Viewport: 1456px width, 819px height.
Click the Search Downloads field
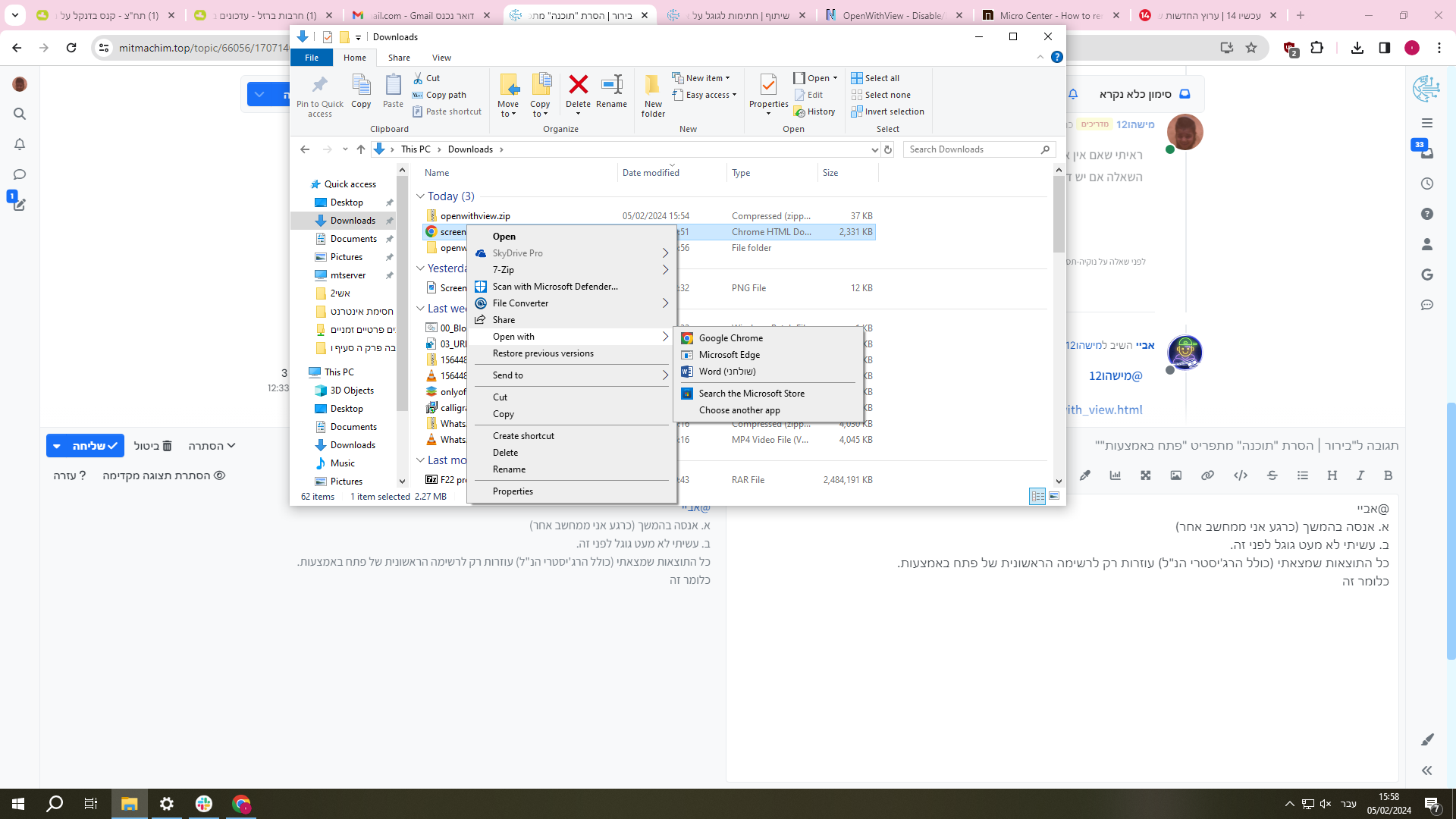coord(978,149)
